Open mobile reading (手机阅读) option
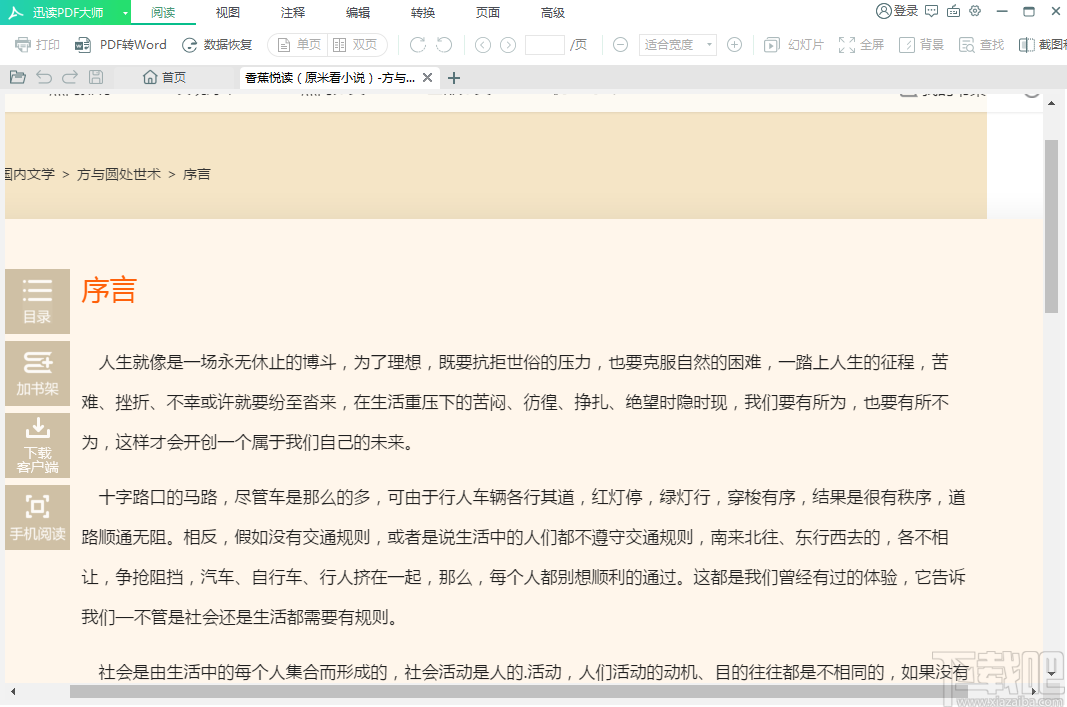The image size is (1067, 707). click(37, 516)
